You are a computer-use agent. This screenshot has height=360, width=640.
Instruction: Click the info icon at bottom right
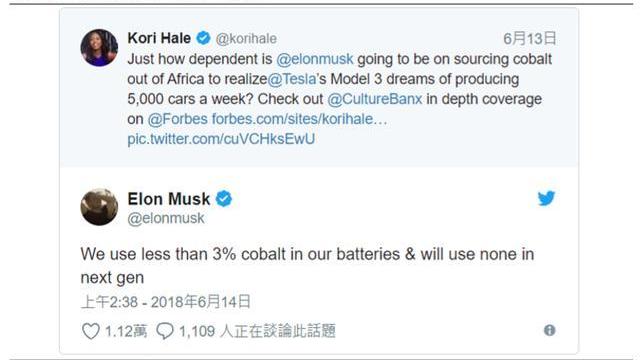pyautogui.click(x=549, y=330)
